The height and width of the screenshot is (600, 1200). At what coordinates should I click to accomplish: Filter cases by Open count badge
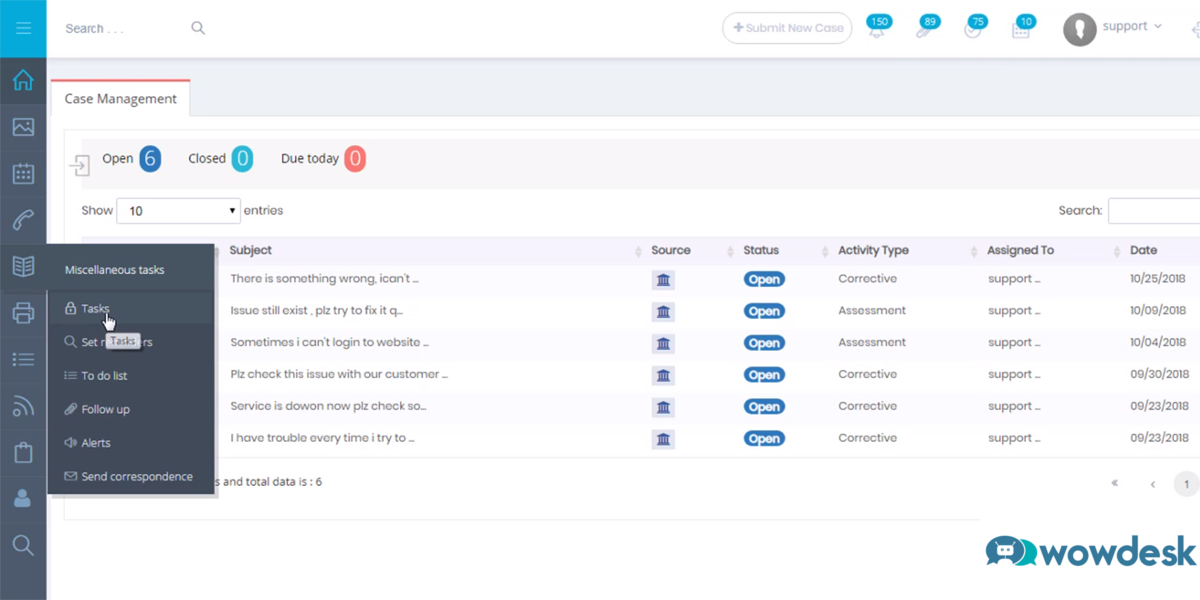(150, 159)
